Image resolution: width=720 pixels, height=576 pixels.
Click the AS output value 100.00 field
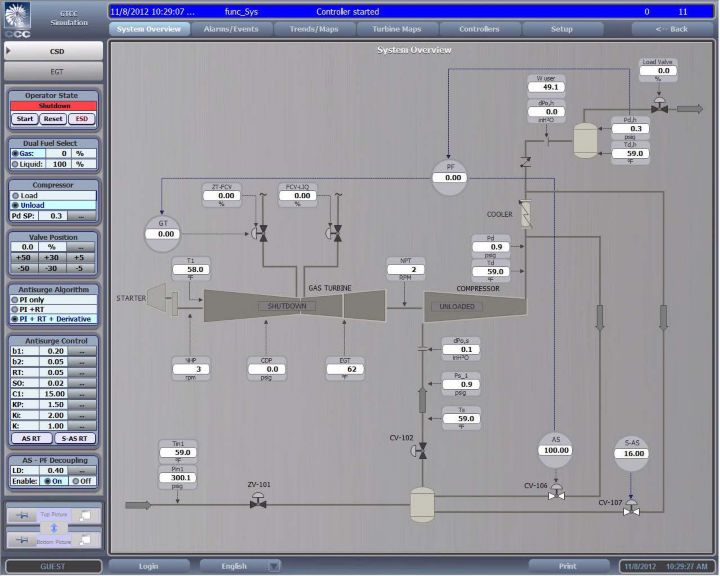point(555,451)
